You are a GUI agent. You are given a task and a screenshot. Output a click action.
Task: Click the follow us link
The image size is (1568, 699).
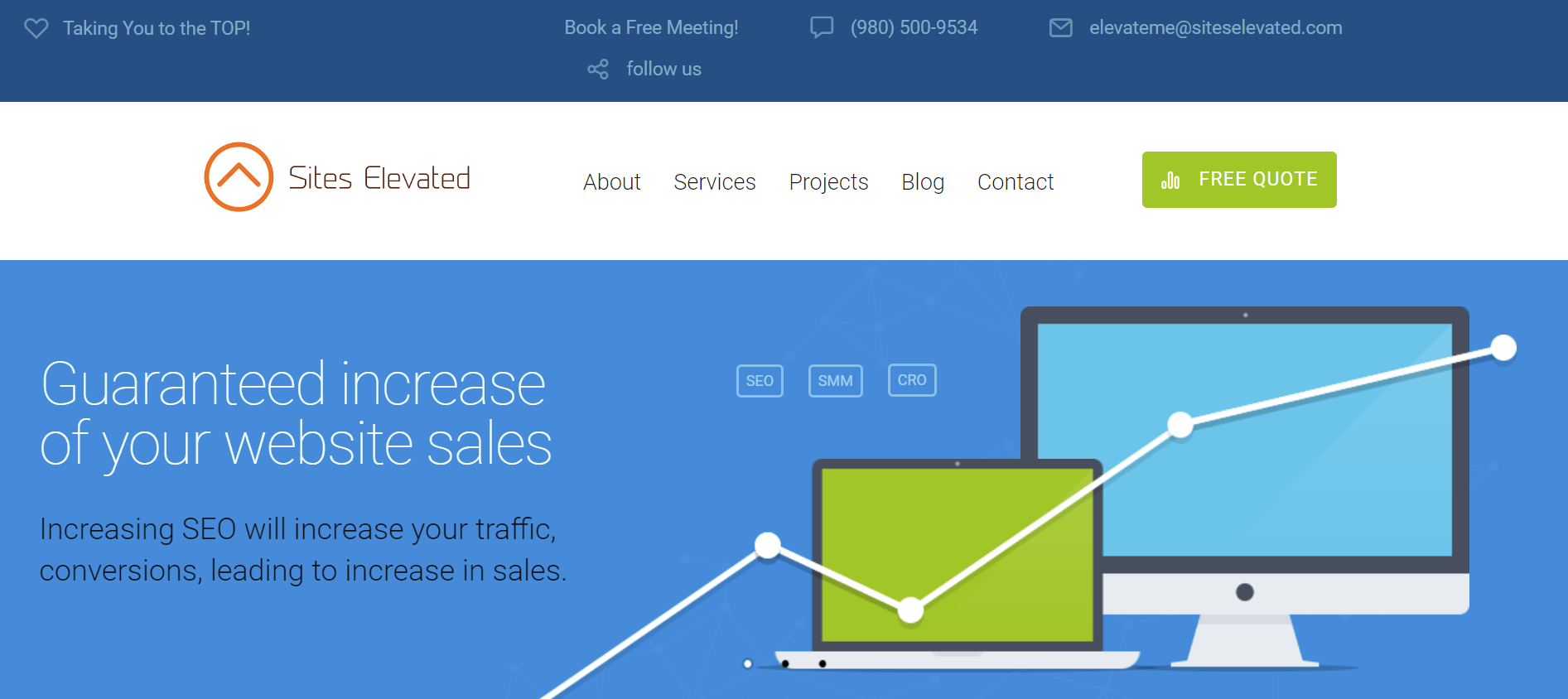(663, 69)
